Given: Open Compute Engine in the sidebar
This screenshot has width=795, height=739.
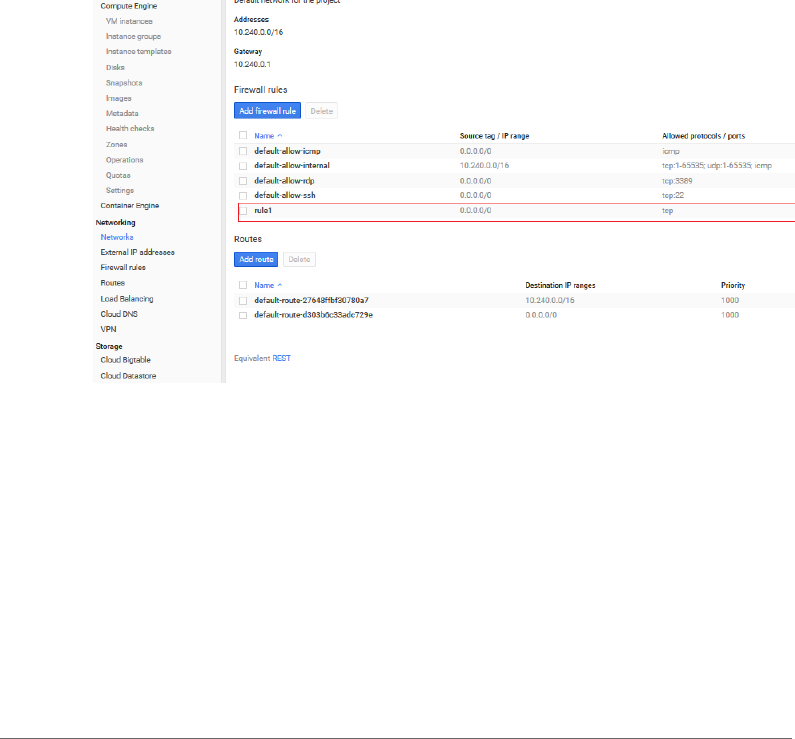Looking at the screenshot, I should 129,6.
